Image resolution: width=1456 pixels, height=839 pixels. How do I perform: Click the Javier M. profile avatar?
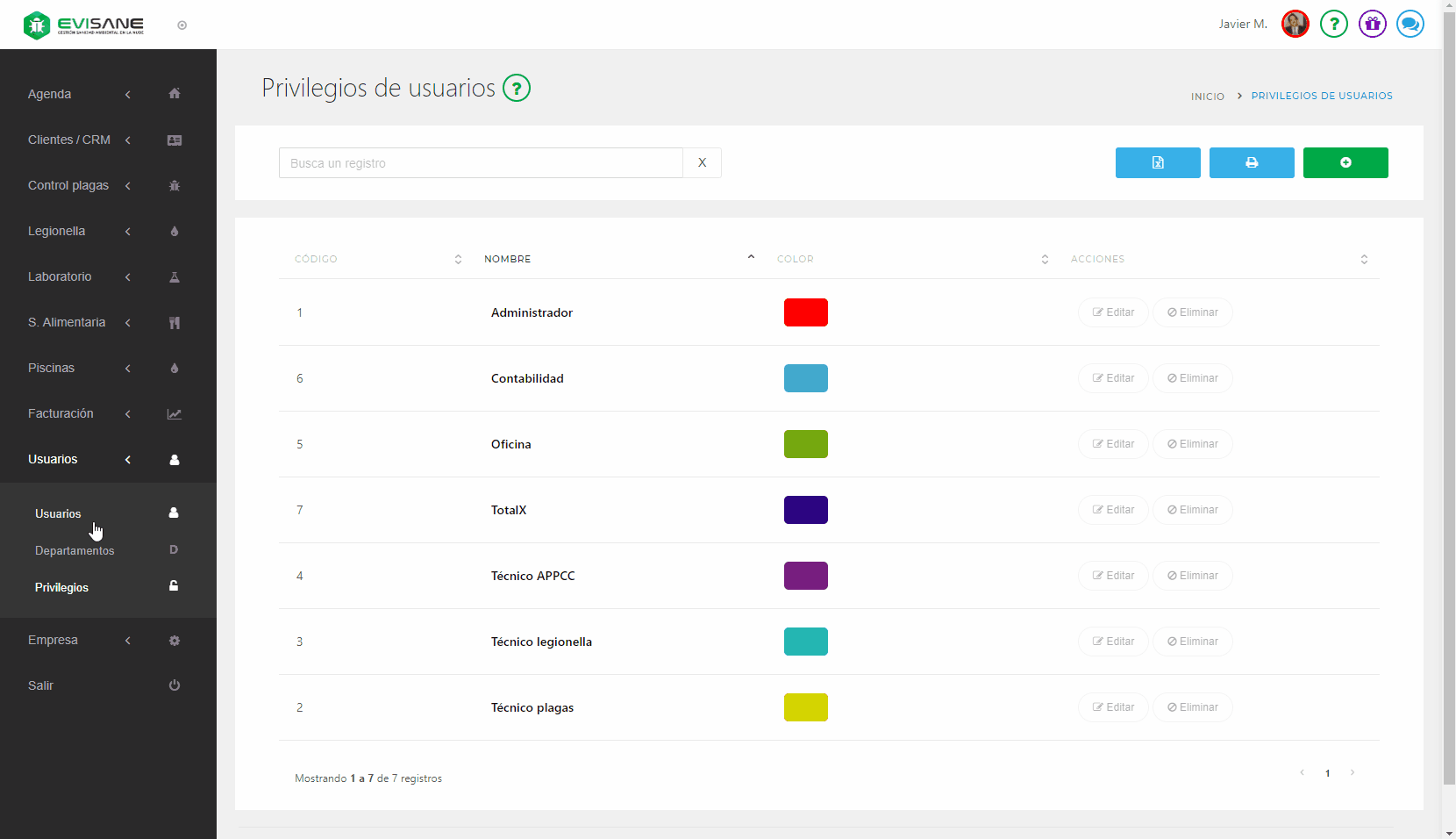point(1295,24)
